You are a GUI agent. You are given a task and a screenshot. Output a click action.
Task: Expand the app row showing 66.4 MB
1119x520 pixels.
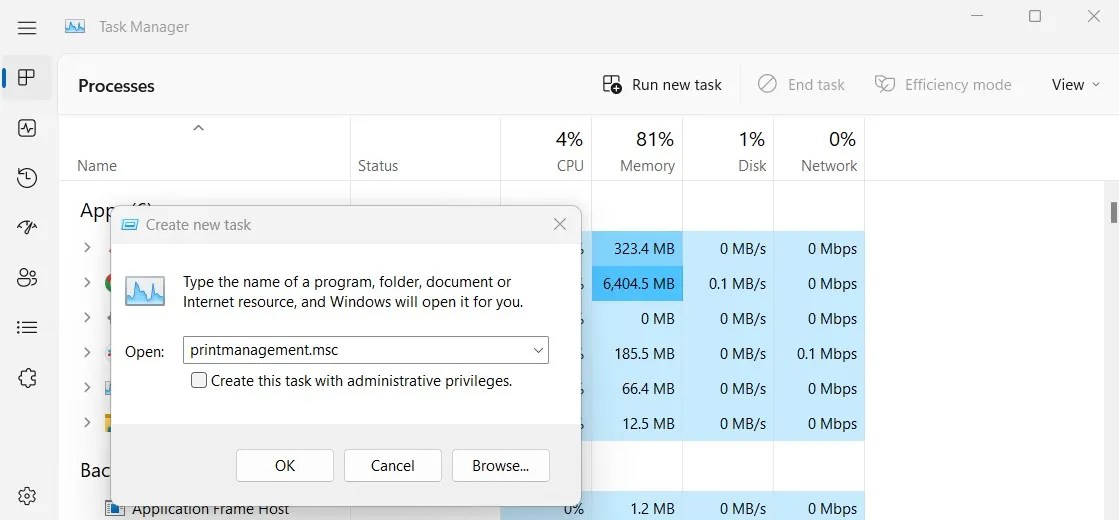coord(87,387)
